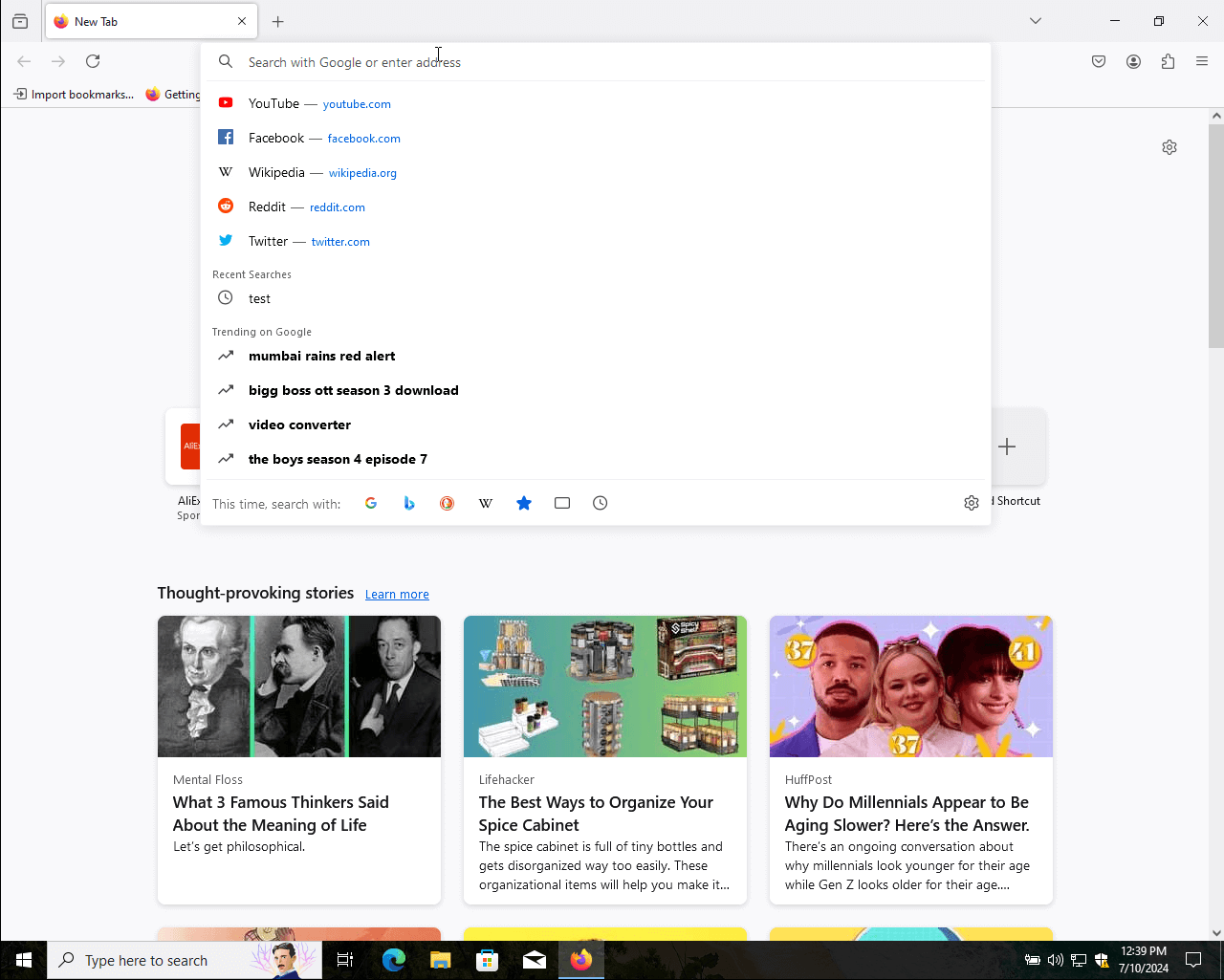
Task: Open a new tab with plus button
Action: pyautogui.click(x=278, y=21)
